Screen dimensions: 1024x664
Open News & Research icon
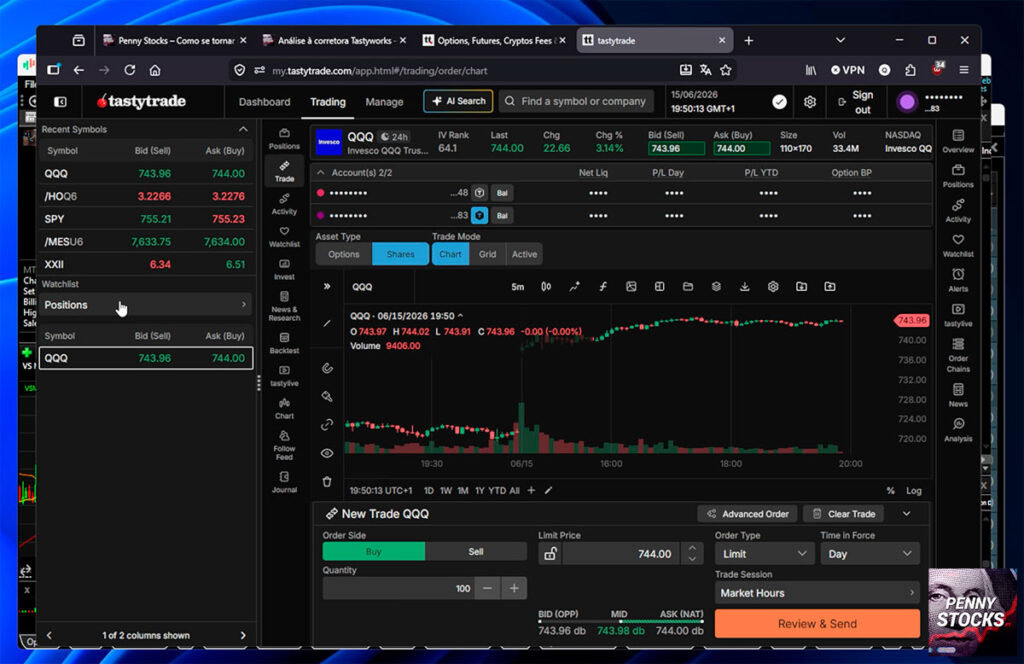[284, 306]
